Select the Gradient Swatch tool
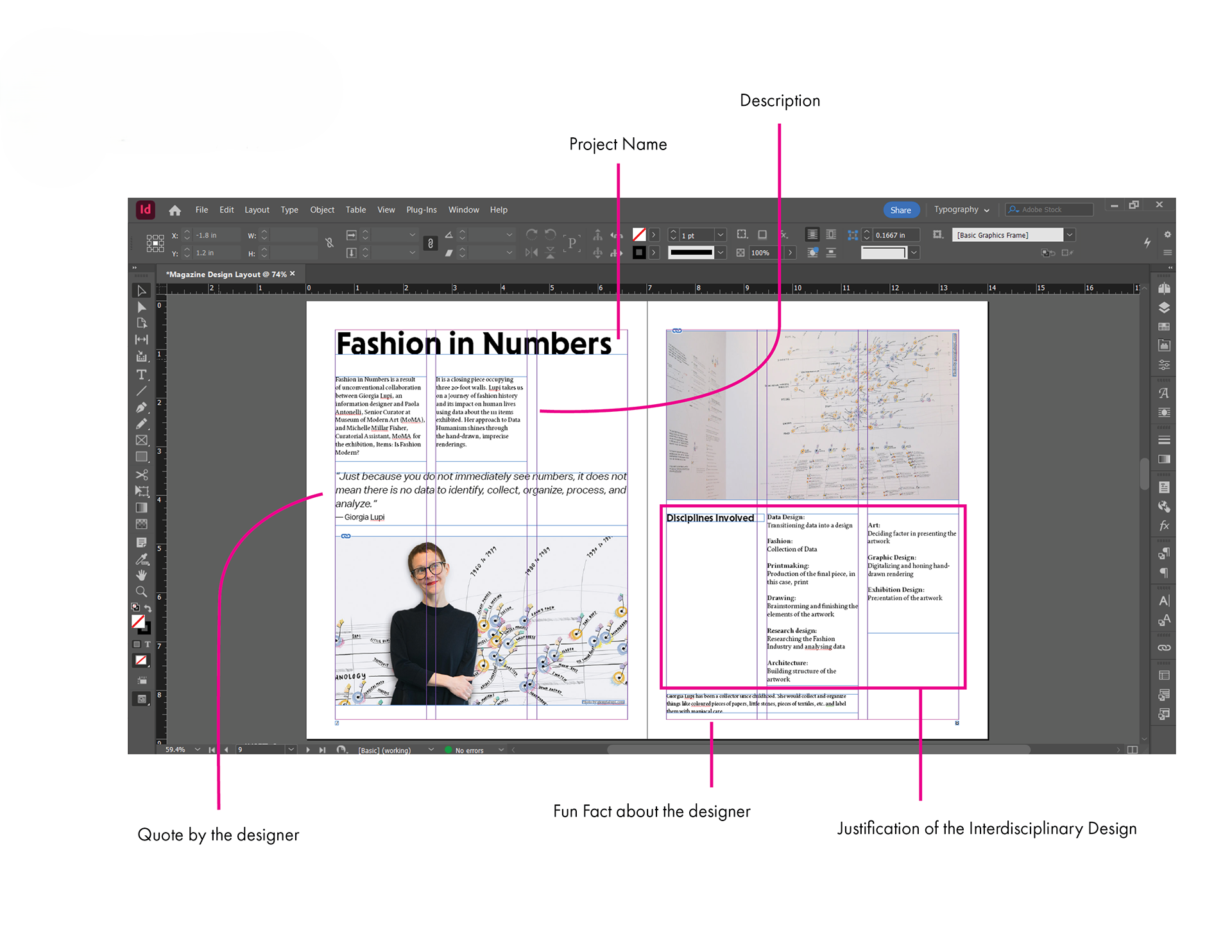The height and width of the screenshot is (952, 1232). (141, 508)
